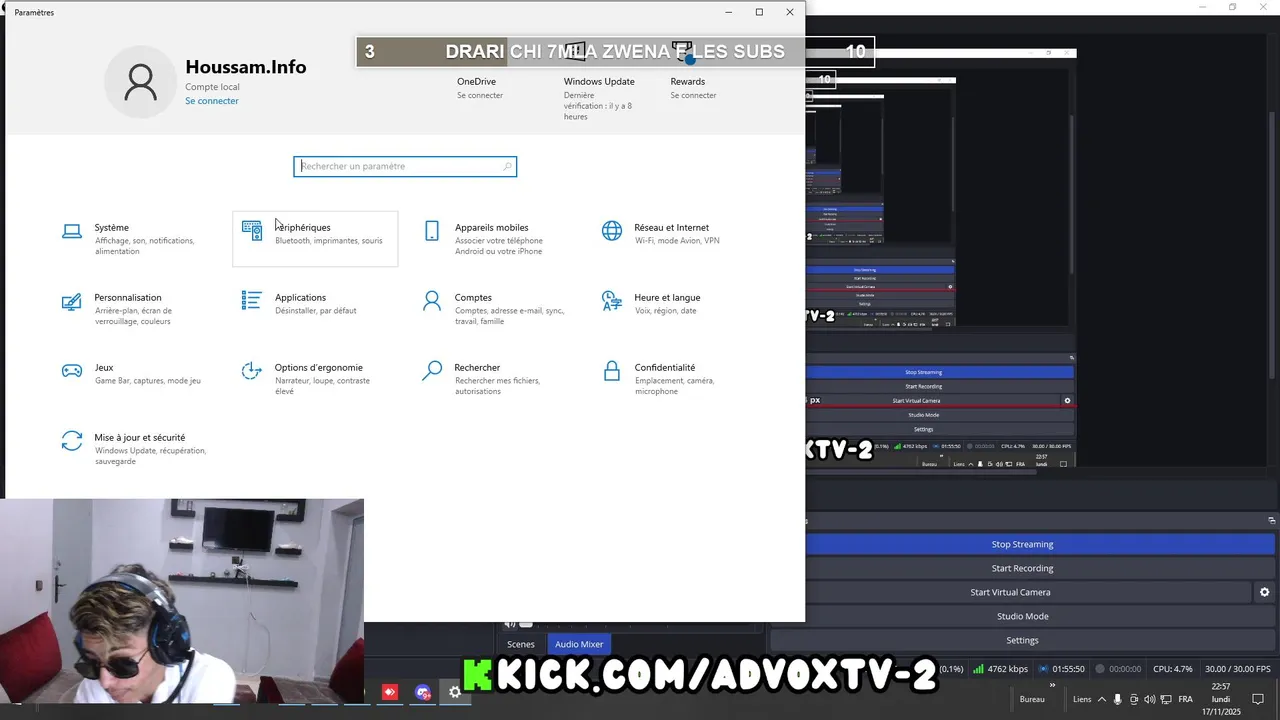The width and height of the screenshot is (1280, 720).
Task: Click the 30.00 / 30.00 FPS status
Action: pos(1237,669)
